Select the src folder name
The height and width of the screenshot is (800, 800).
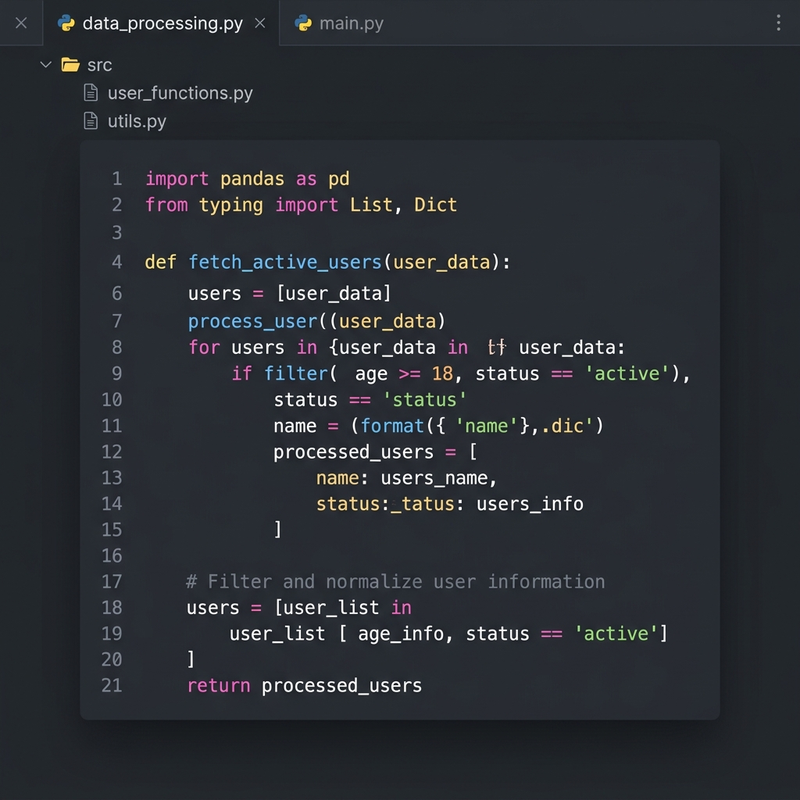(x=100, y=65)
